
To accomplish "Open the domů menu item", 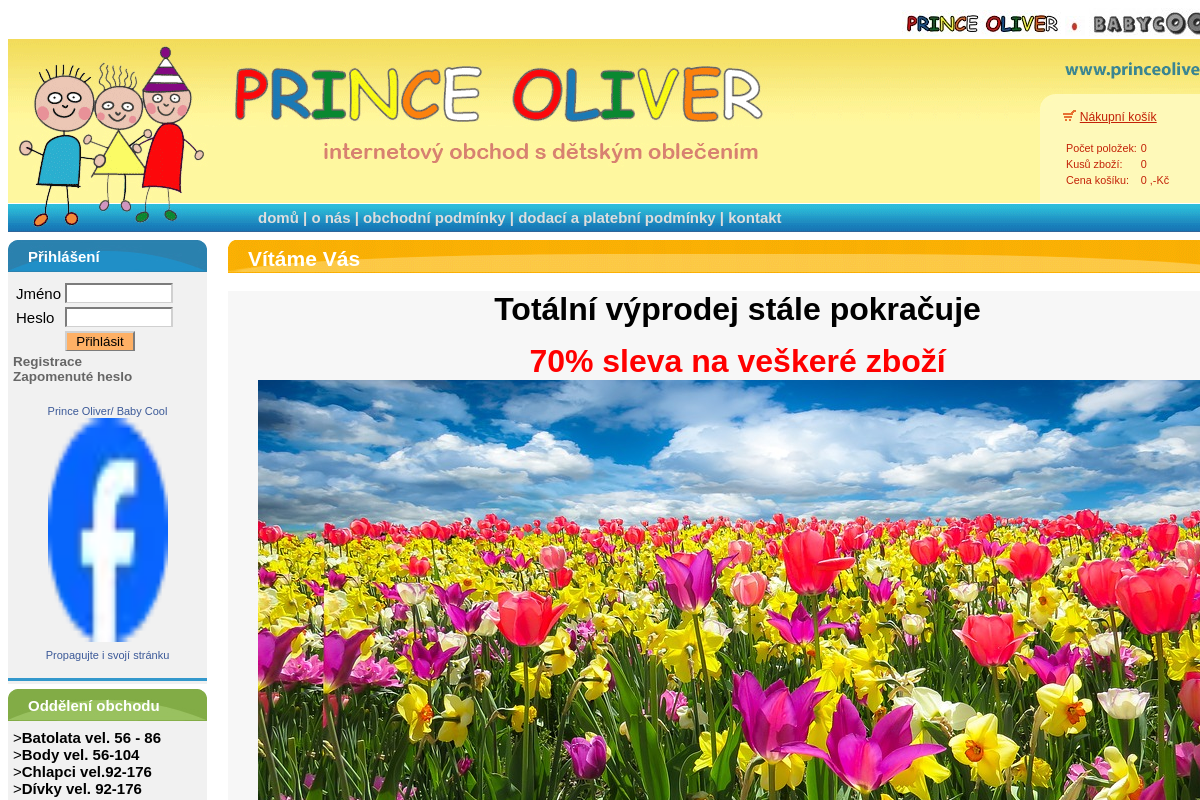I will pos(277,217).
